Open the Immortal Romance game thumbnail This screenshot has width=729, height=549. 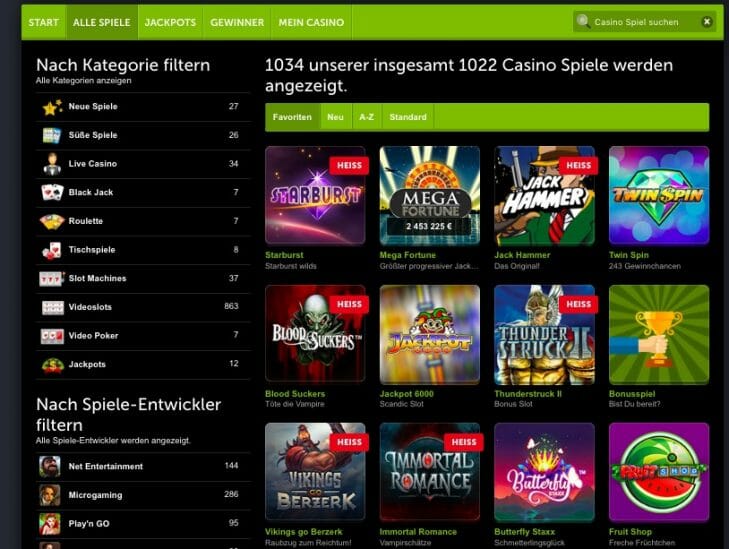pos(430,472)
